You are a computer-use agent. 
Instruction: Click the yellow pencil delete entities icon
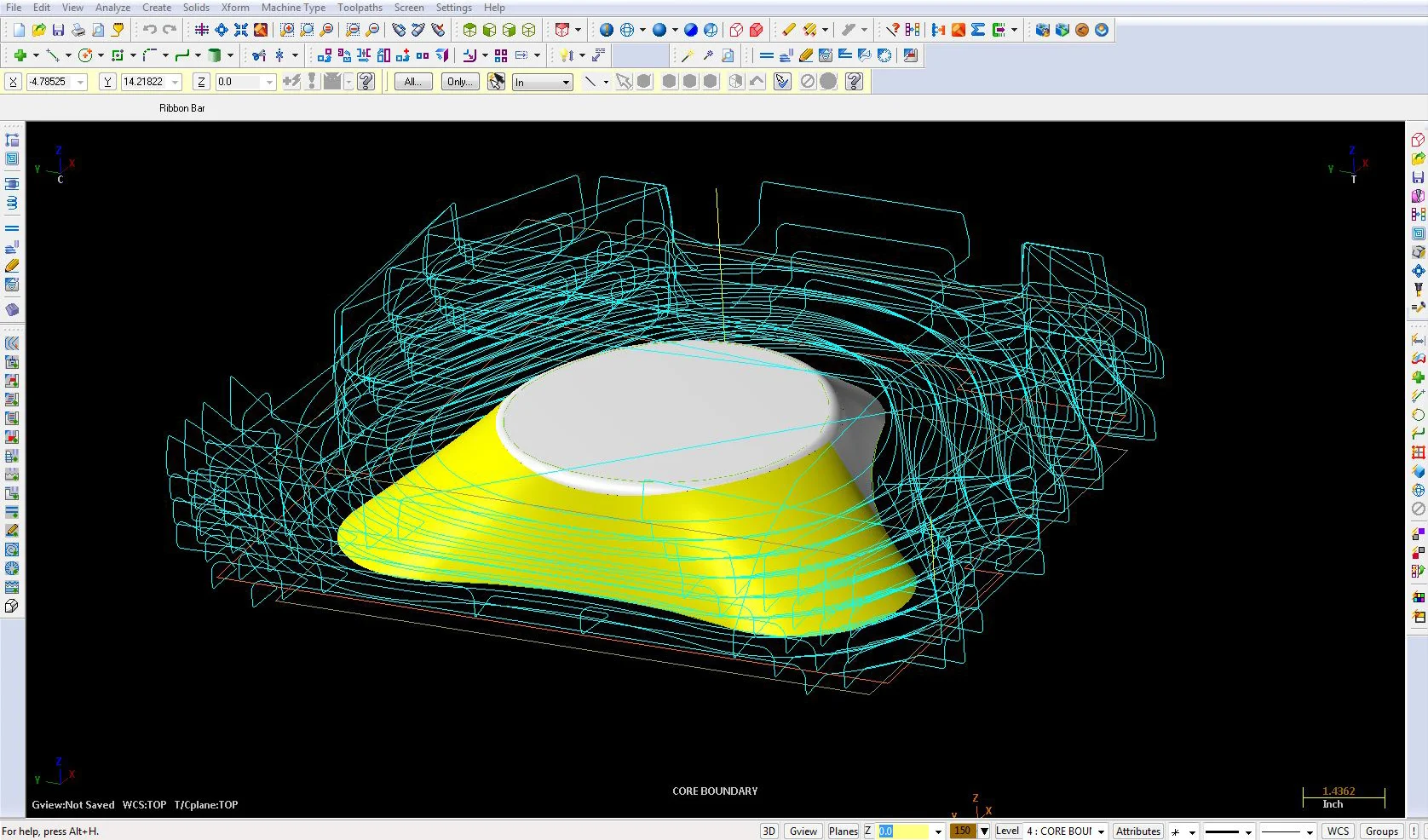(x=788, y=30)
